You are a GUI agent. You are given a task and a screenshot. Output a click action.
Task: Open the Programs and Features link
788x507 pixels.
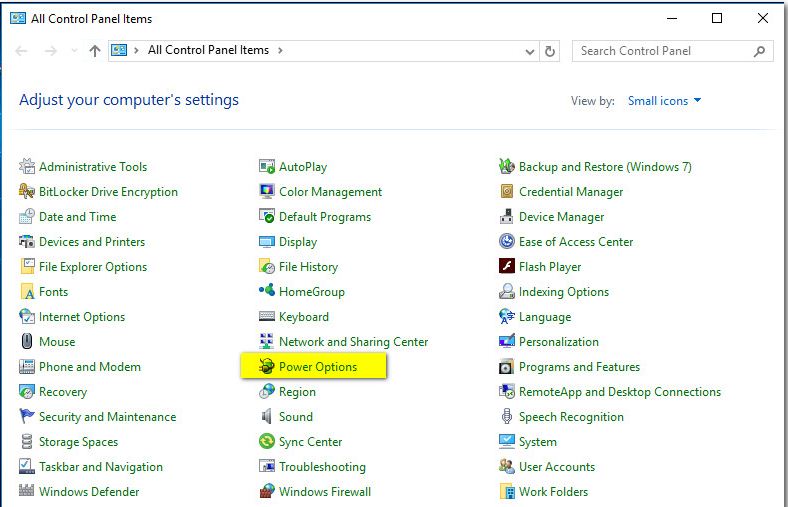coord(579,367)
